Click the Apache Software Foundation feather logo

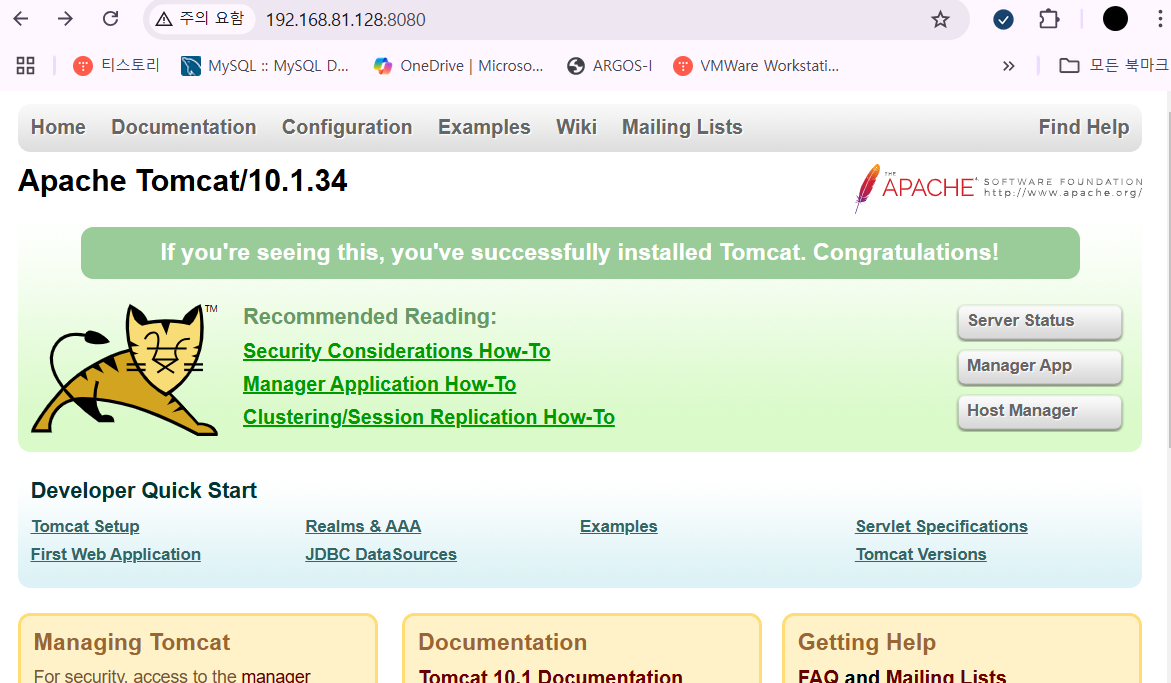(x=998, y=187)
